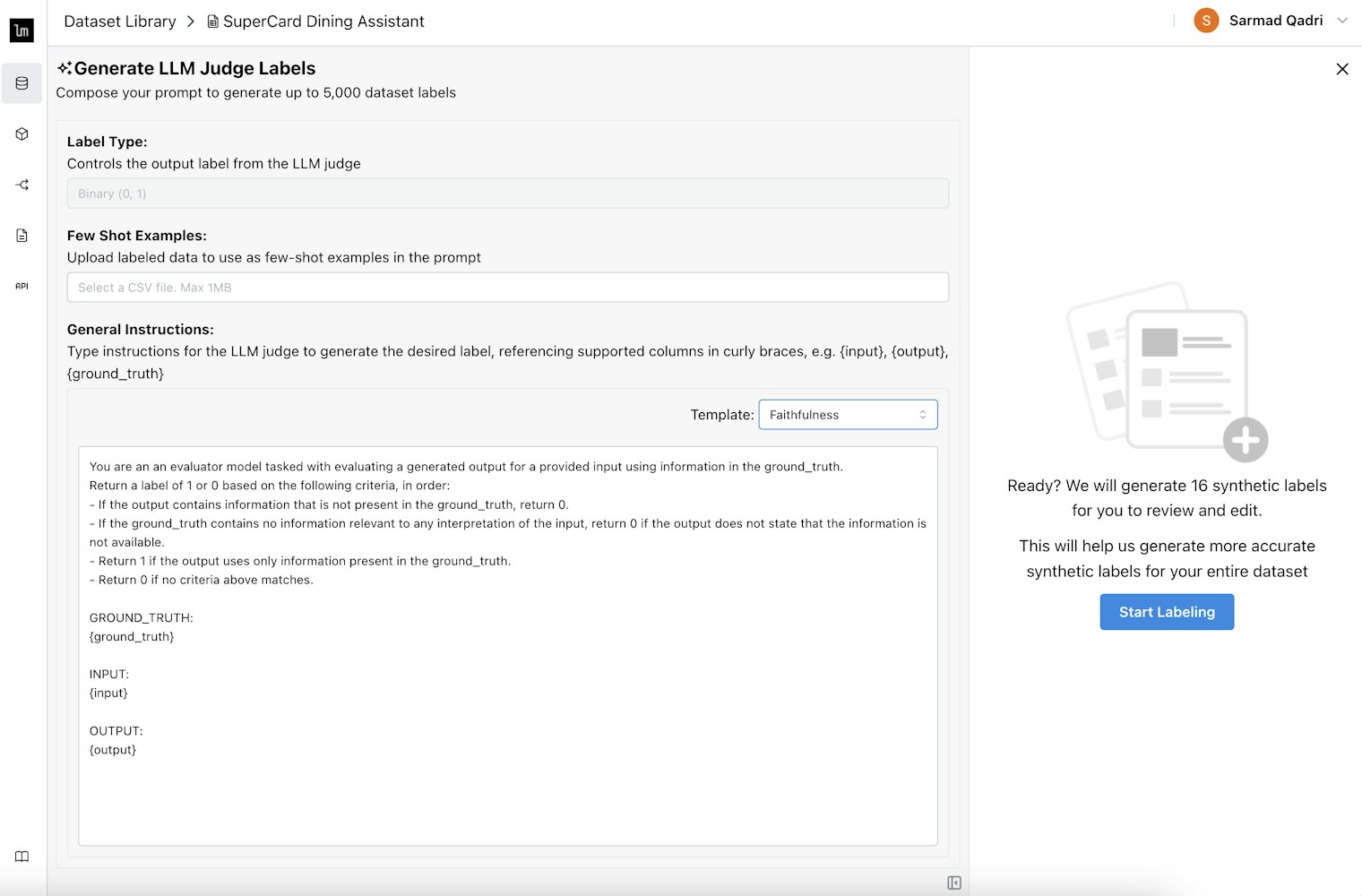This screenshot has height=896, width=1362.
Task: Open the Datasets database icon in sidebar
Action: click(22, 83)
